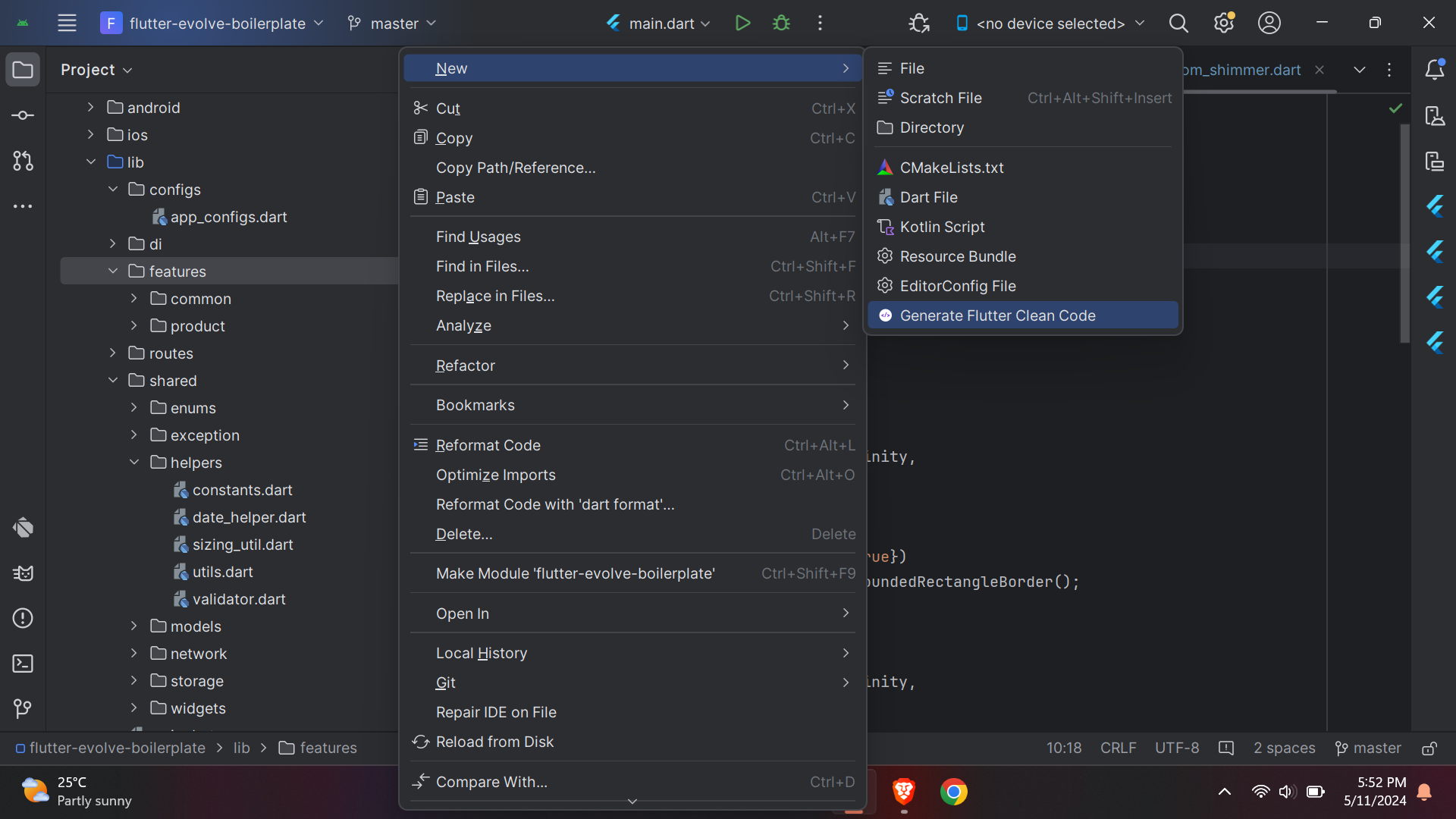Viewport: 1456px width, 819px height.
Task: Click Search Everywhere magnifier icon
Action: click(1178, 23)
